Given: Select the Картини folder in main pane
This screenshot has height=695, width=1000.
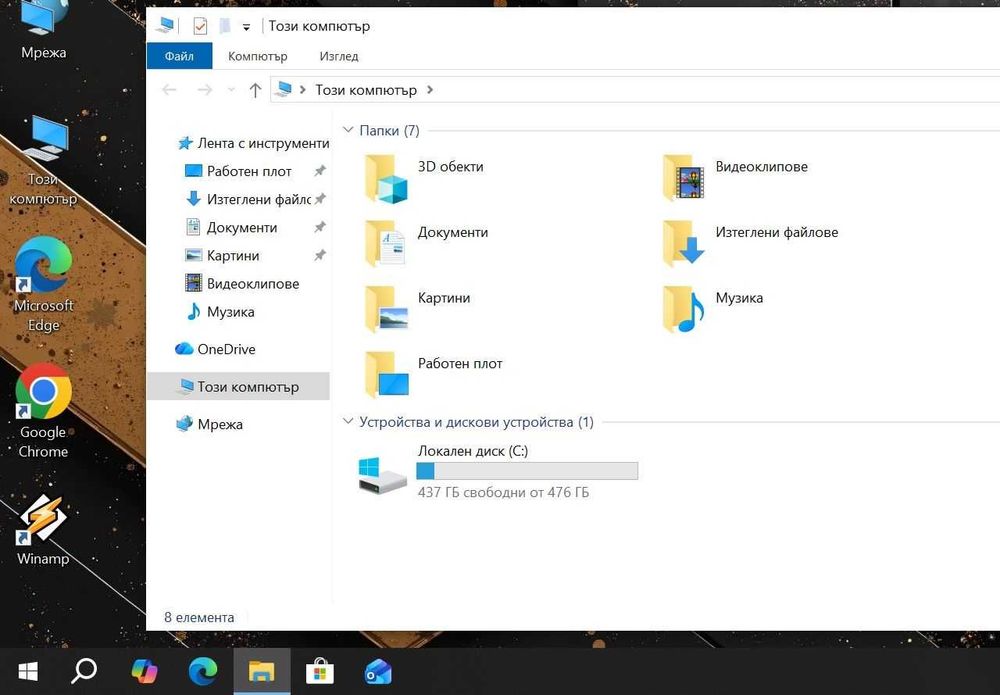Looking at the screenshot, I should tap(417, 310).
